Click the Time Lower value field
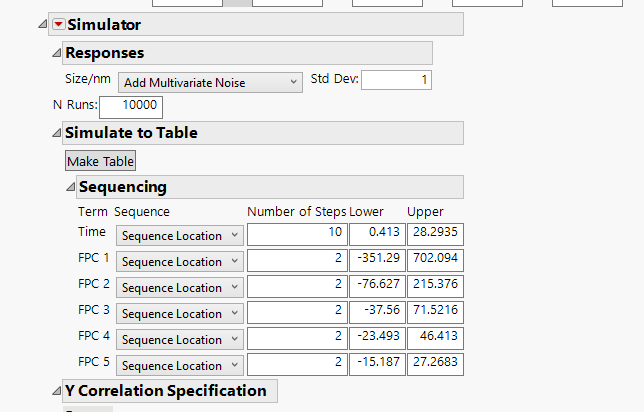 (x=374, y=234)
